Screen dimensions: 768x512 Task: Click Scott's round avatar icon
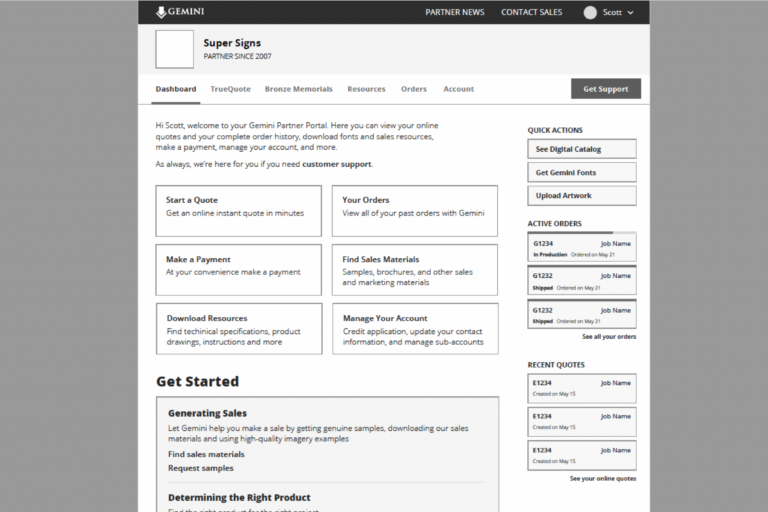[x=590, y=13]
